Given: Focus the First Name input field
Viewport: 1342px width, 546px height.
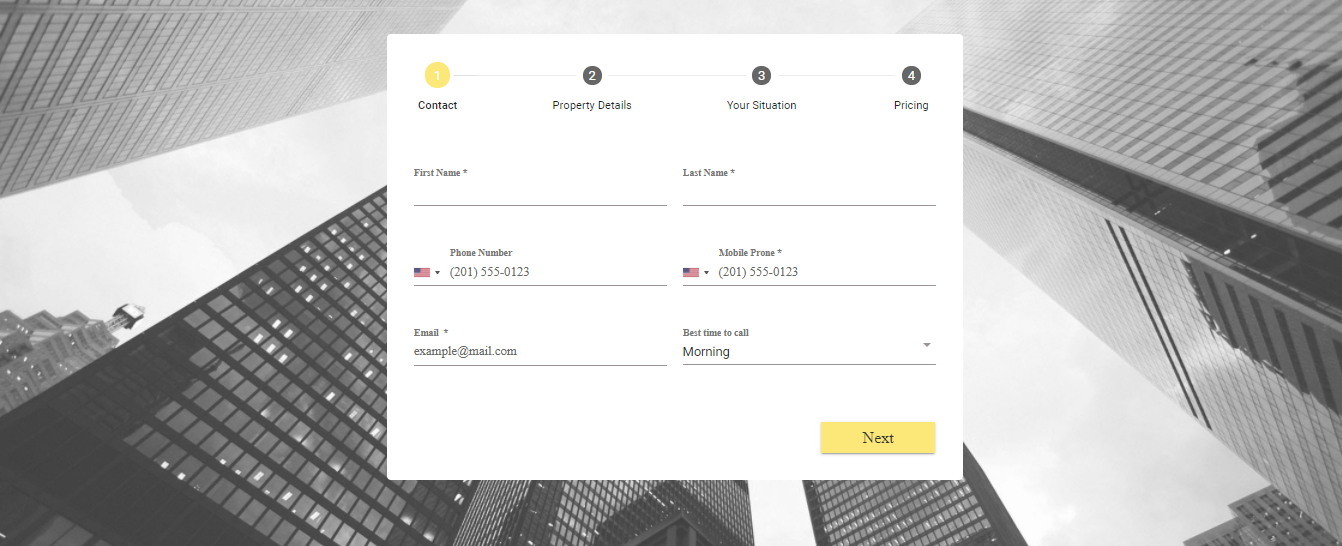Looking at the screenshot, I should click(540, 193).
